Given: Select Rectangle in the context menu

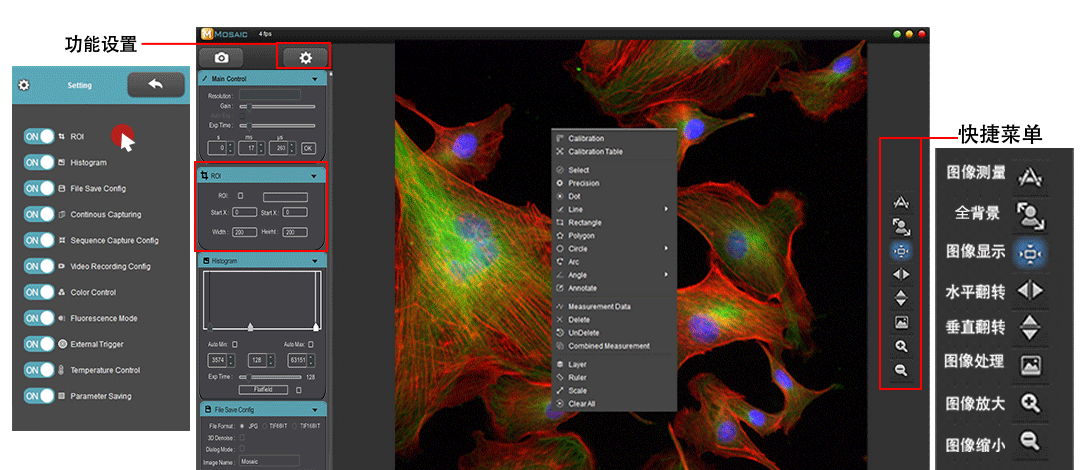Looking at the screenshot, I should pyautogui.click(x=585, y=222).
